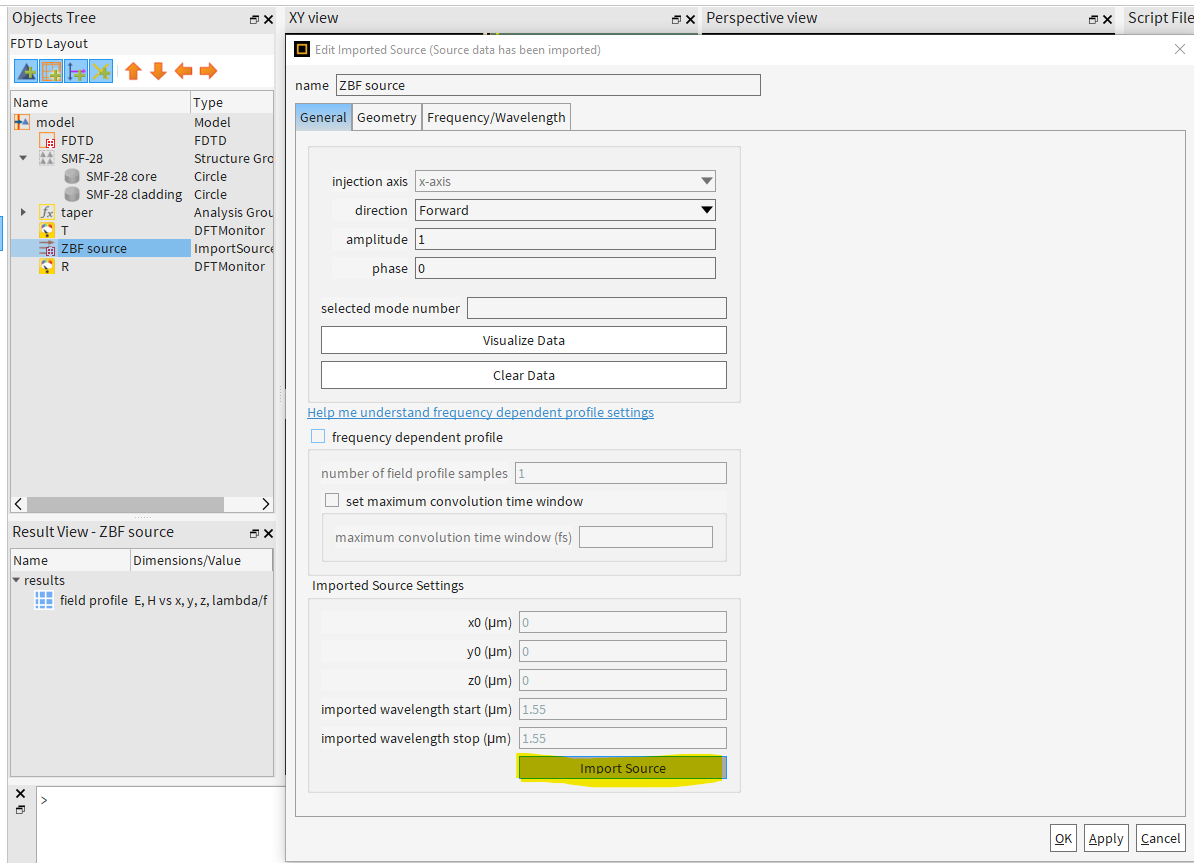The width and height of the screenshot is (1194, 863).
Task: Click the taper analysis group fx icon
Action: pos(46,212)
